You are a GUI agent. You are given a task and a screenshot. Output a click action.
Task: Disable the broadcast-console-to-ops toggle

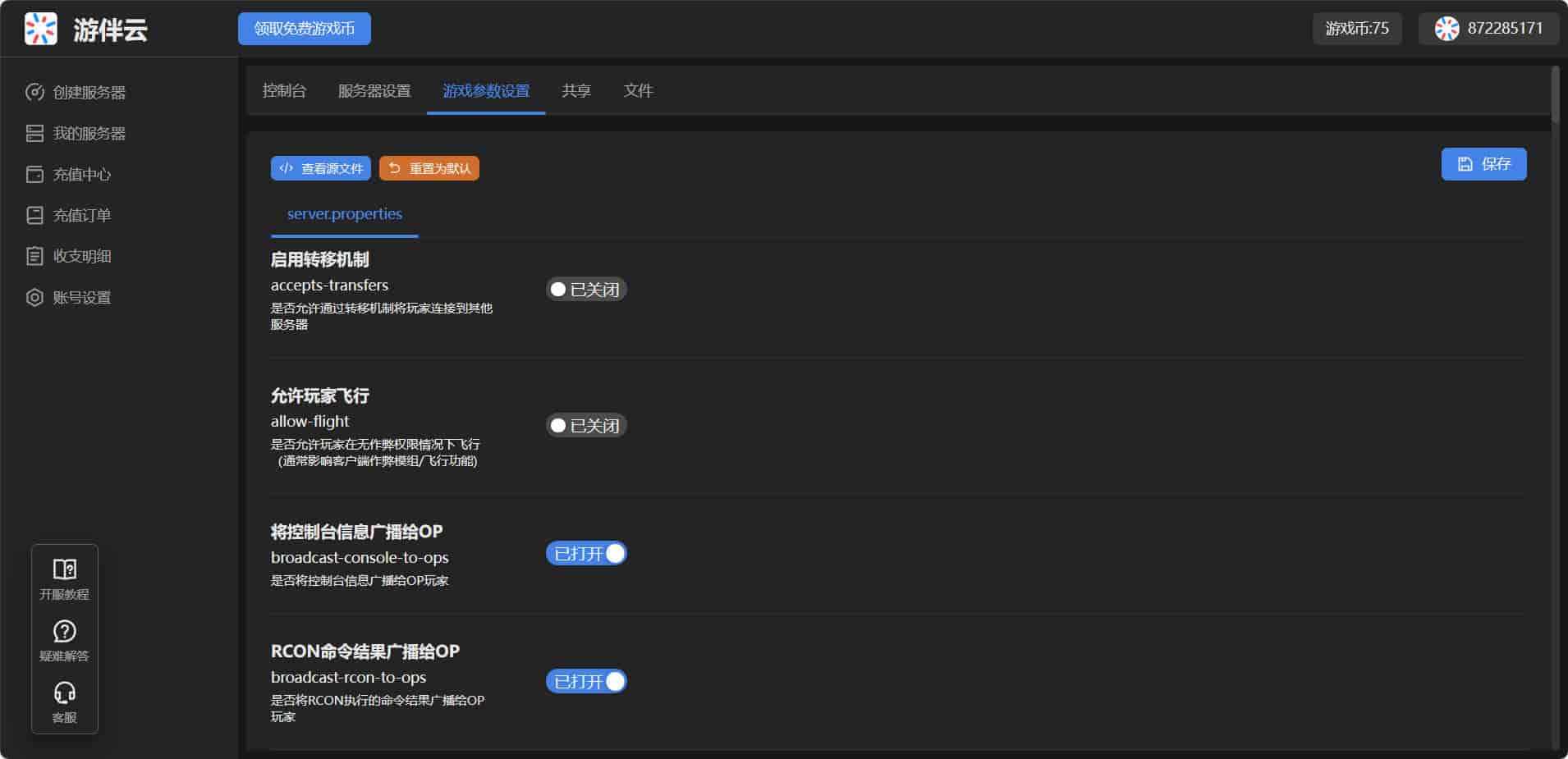pos(586,554)
